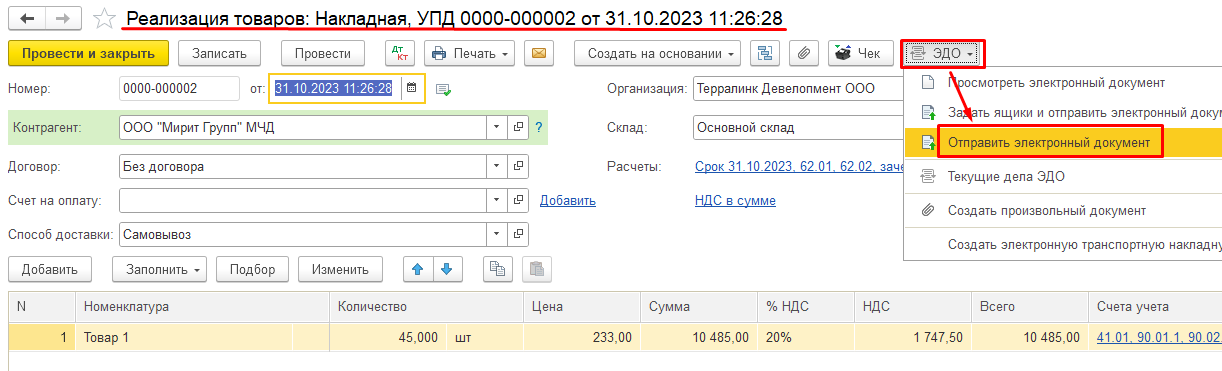Viewport: 1222px width, 371px height.
Task: Open the НДС в сумме link
Action: [x=735, y=200]
